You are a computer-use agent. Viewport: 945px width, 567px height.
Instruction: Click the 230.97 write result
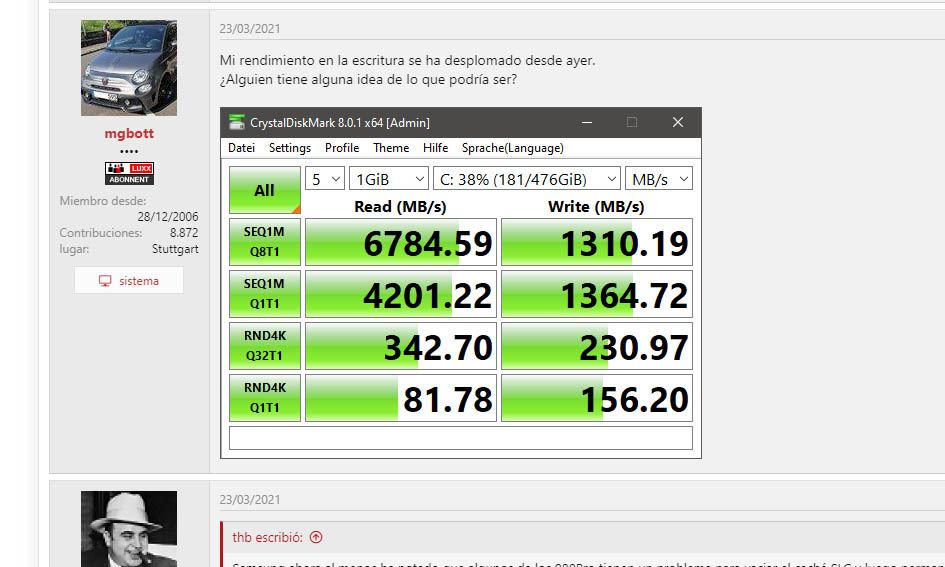click(597, 346)
